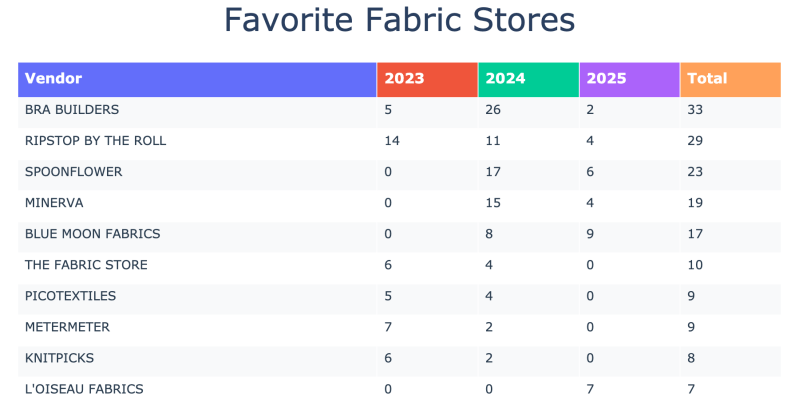The image size is (799, 417).
Task: Select the PICOTEXTILES vendor cell
Action: click(71, 296)
